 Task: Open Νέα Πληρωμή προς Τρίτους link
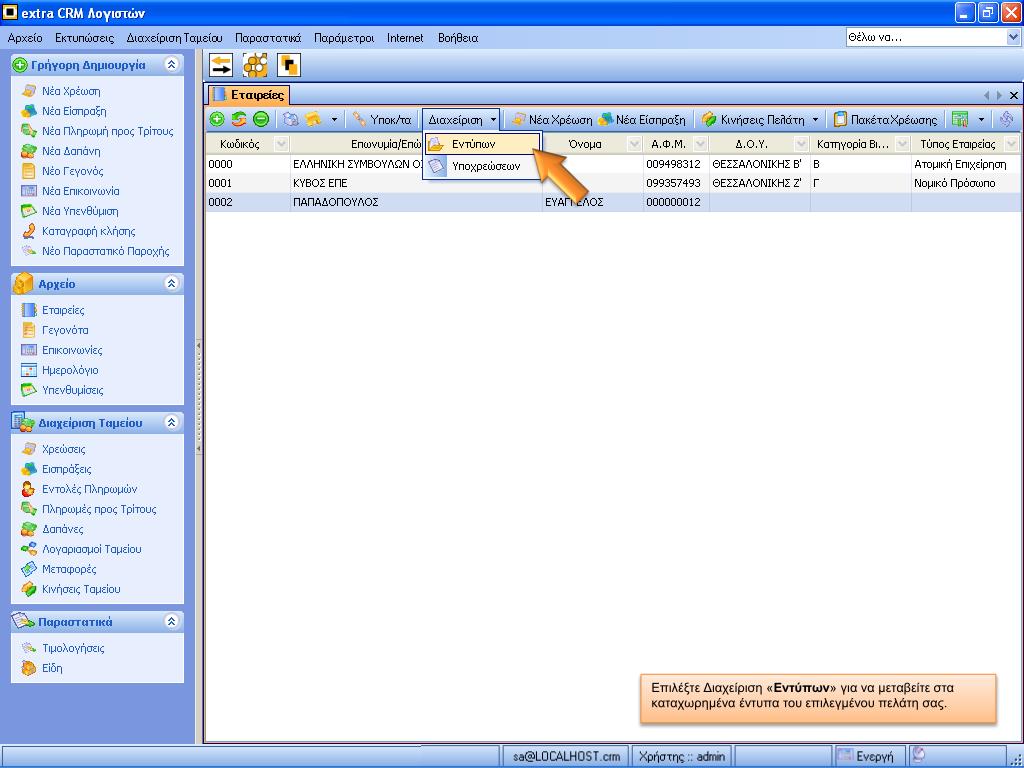(108, 131)
